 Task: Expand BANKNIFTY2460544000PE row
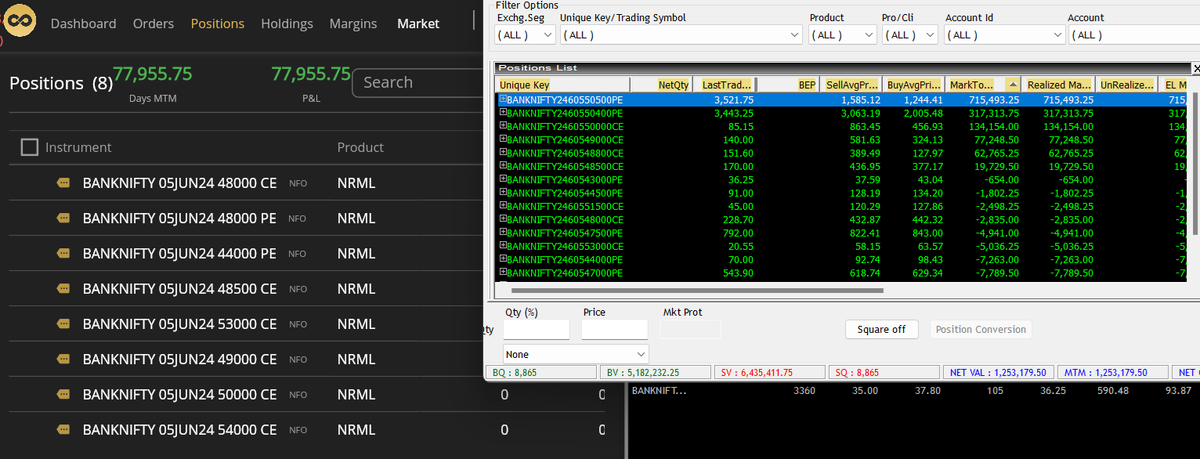(x=502, y=258)
